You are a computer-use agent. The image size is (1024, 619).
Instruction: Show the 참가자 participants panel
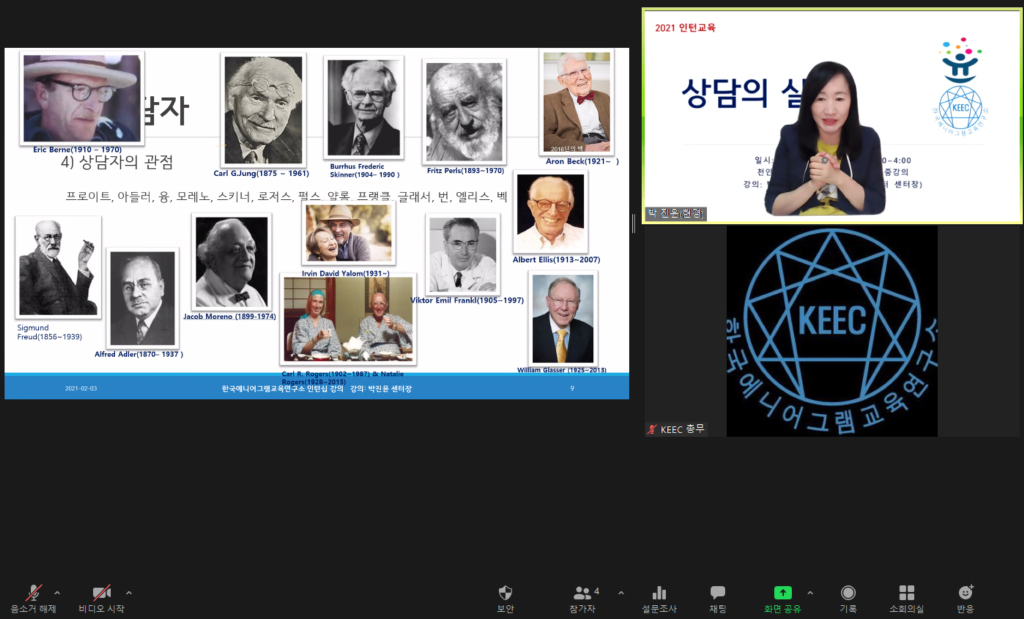coord(583,599)
